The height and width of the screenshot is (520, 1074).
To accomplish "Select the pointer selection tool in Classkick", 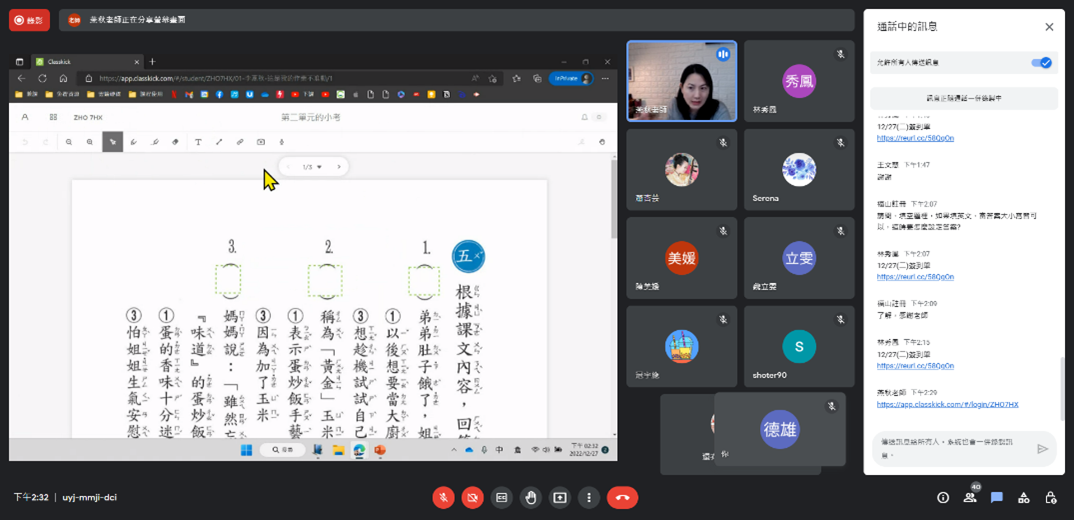I will click(x=112, y=142).
